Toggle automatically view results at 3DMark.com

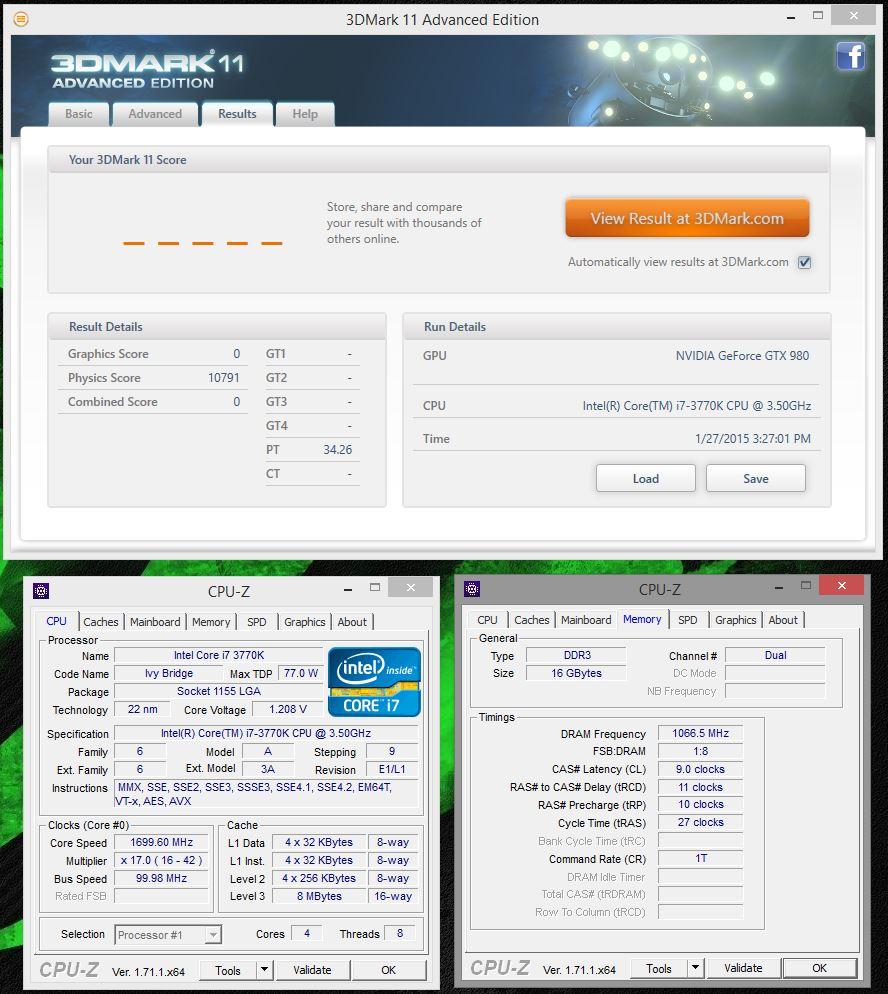coord(804,262)
